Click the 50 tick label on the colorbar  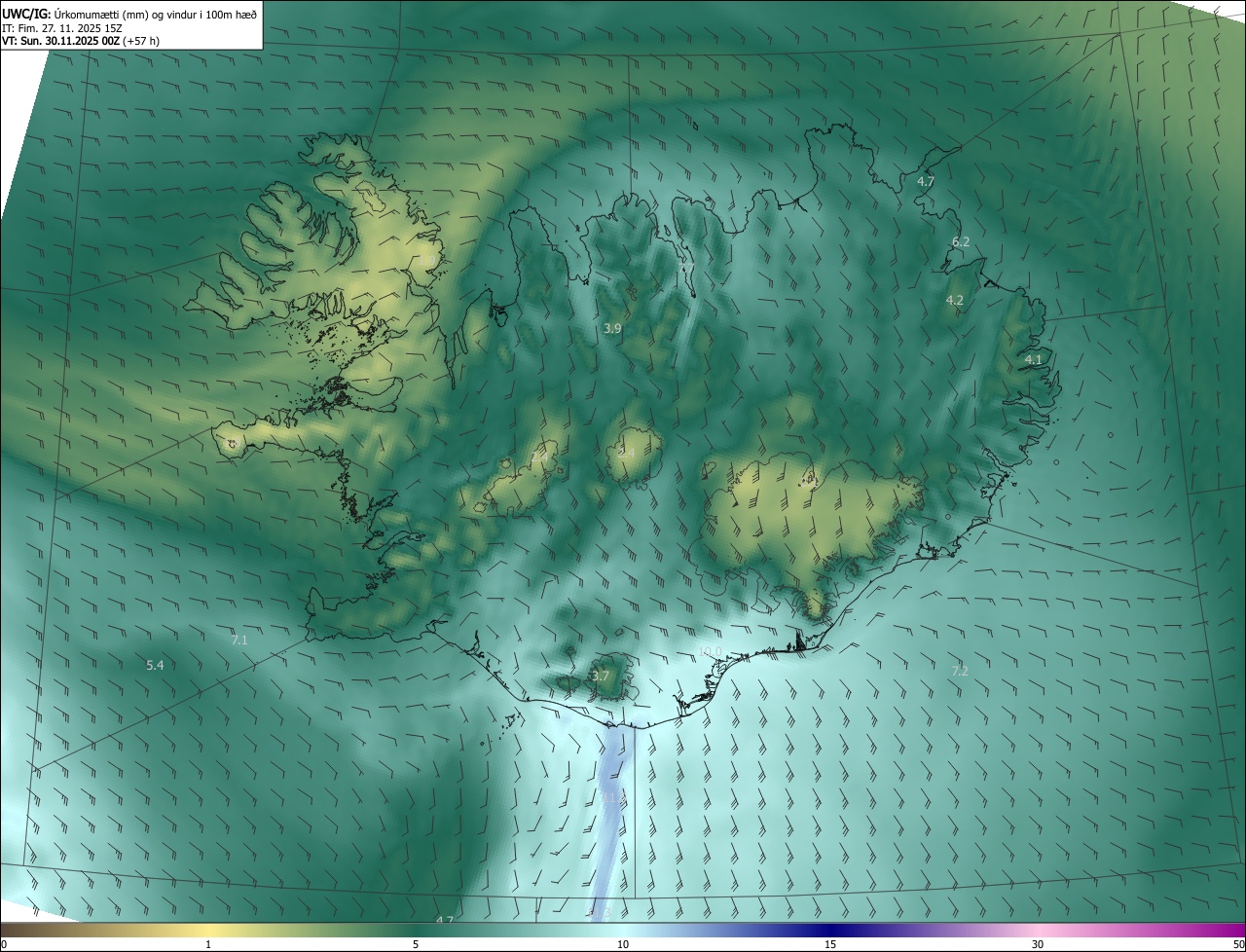point(1238,944)
